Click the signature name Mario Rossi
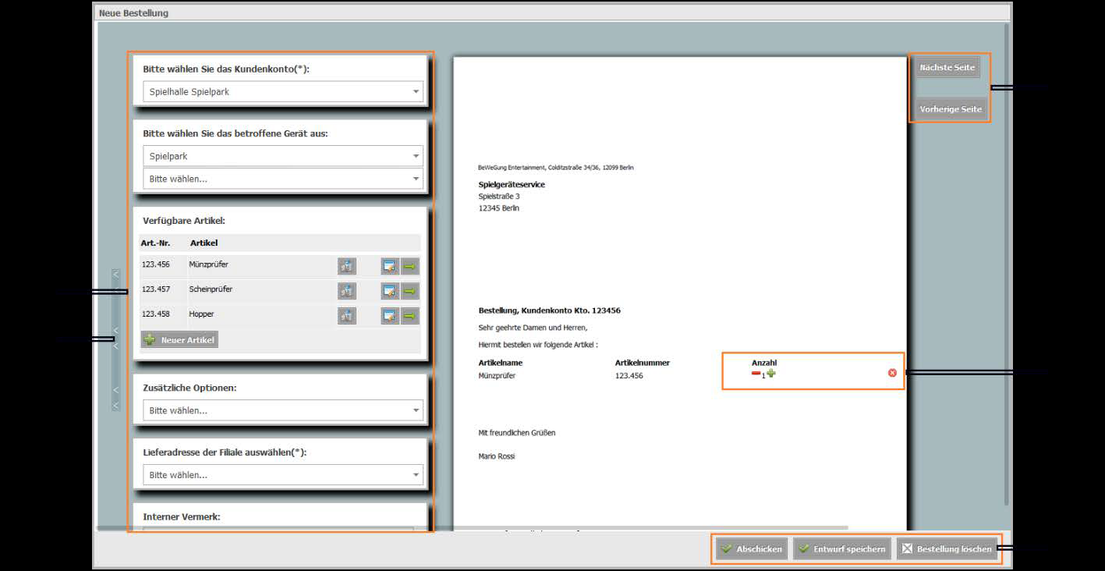 tap(497, 456)
